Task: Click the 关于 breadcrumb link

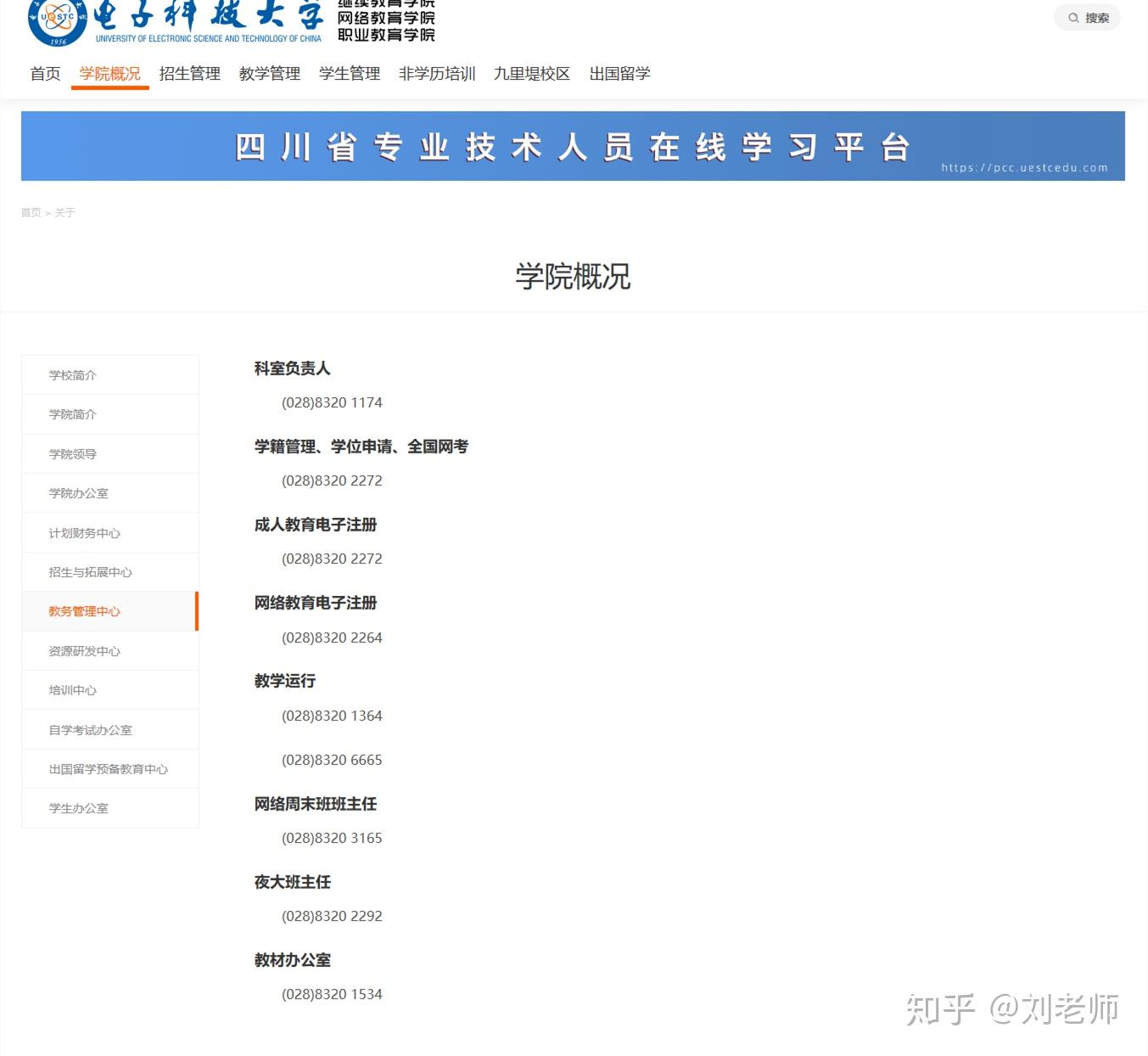Action: click(65, 213)
